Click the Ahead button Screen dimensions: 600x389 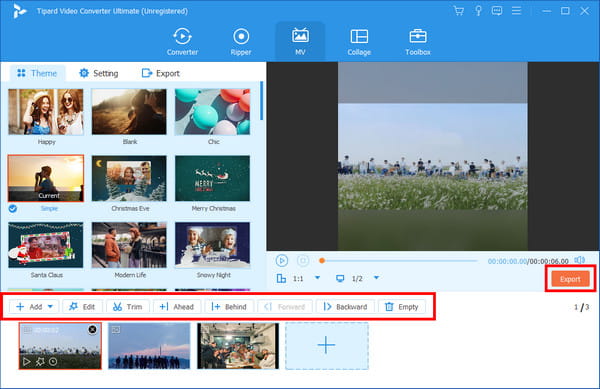[176, 307]
